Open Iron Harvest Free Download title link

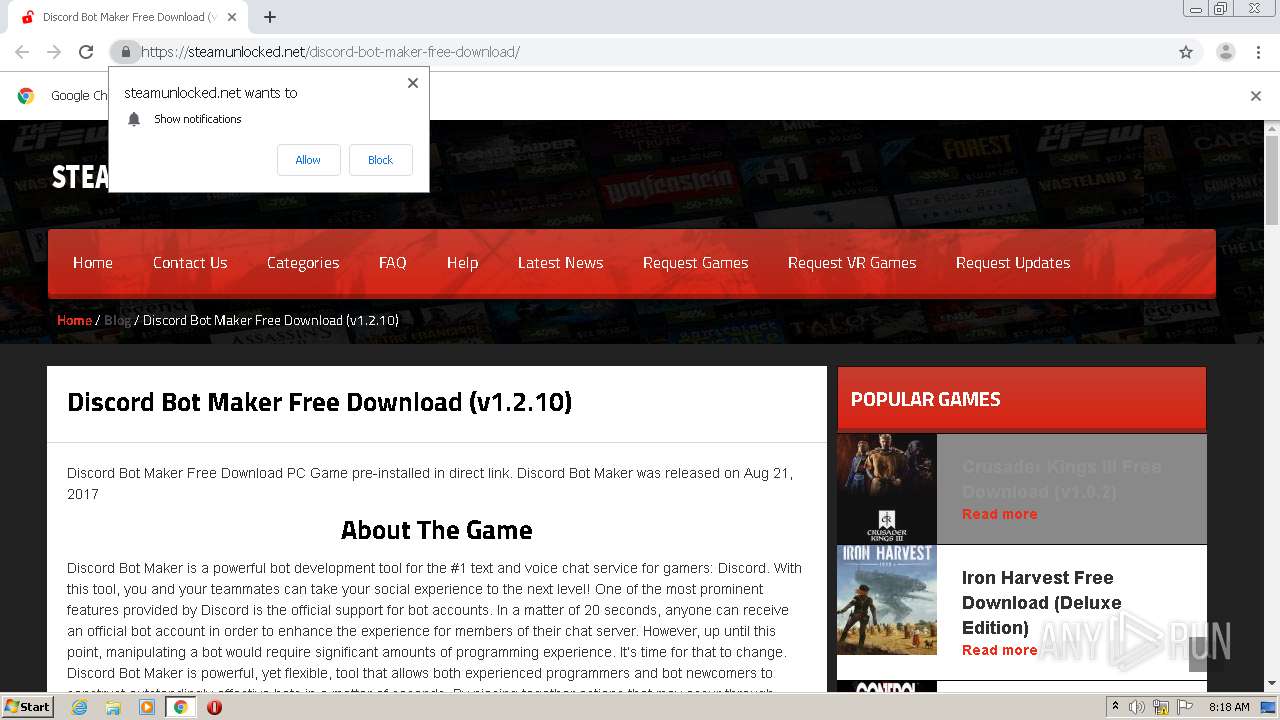click(x=1041, y=602)
